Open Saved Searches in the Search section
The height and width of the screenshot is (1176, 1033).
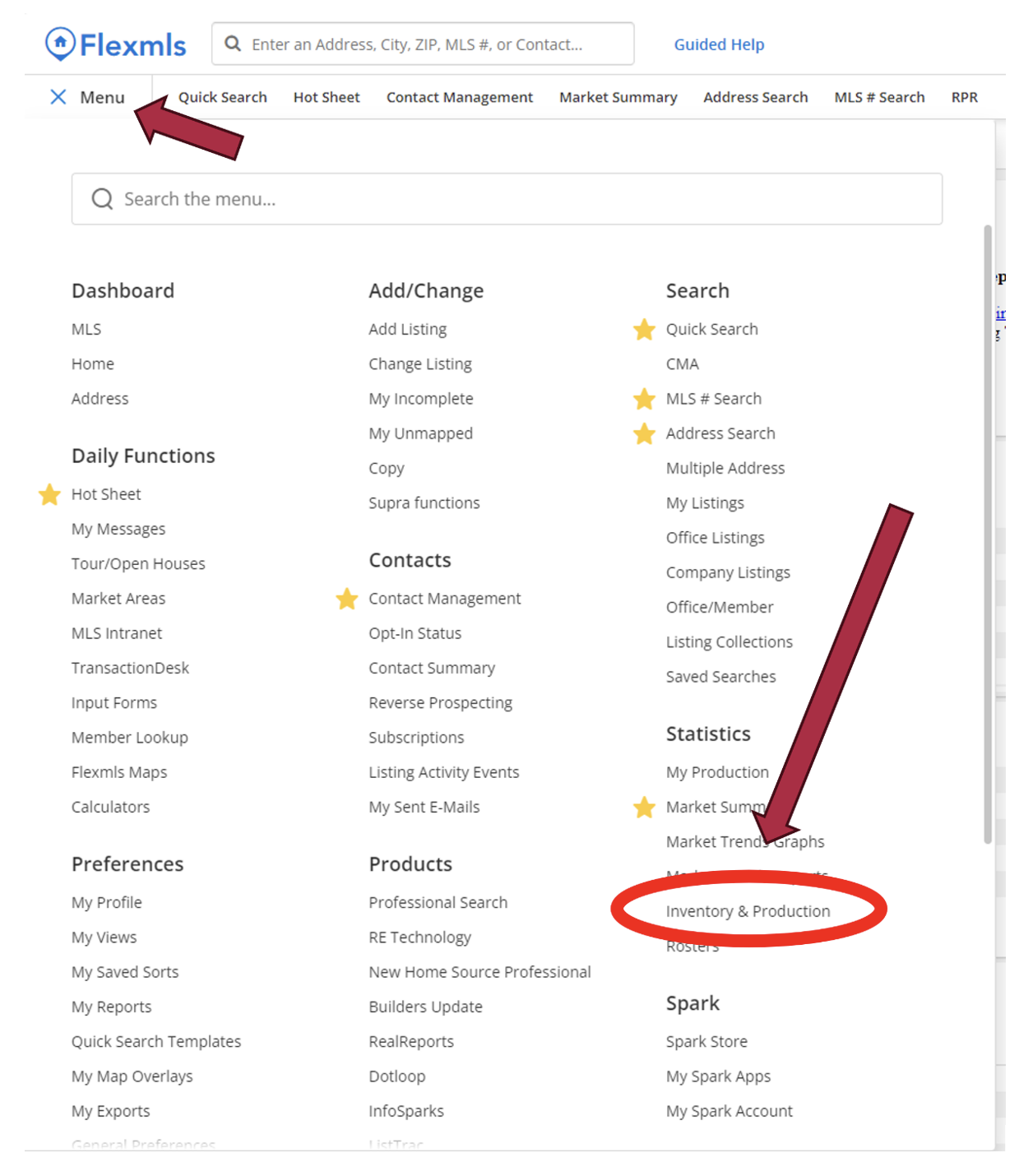pyautogui.click(x=720, y=676)
